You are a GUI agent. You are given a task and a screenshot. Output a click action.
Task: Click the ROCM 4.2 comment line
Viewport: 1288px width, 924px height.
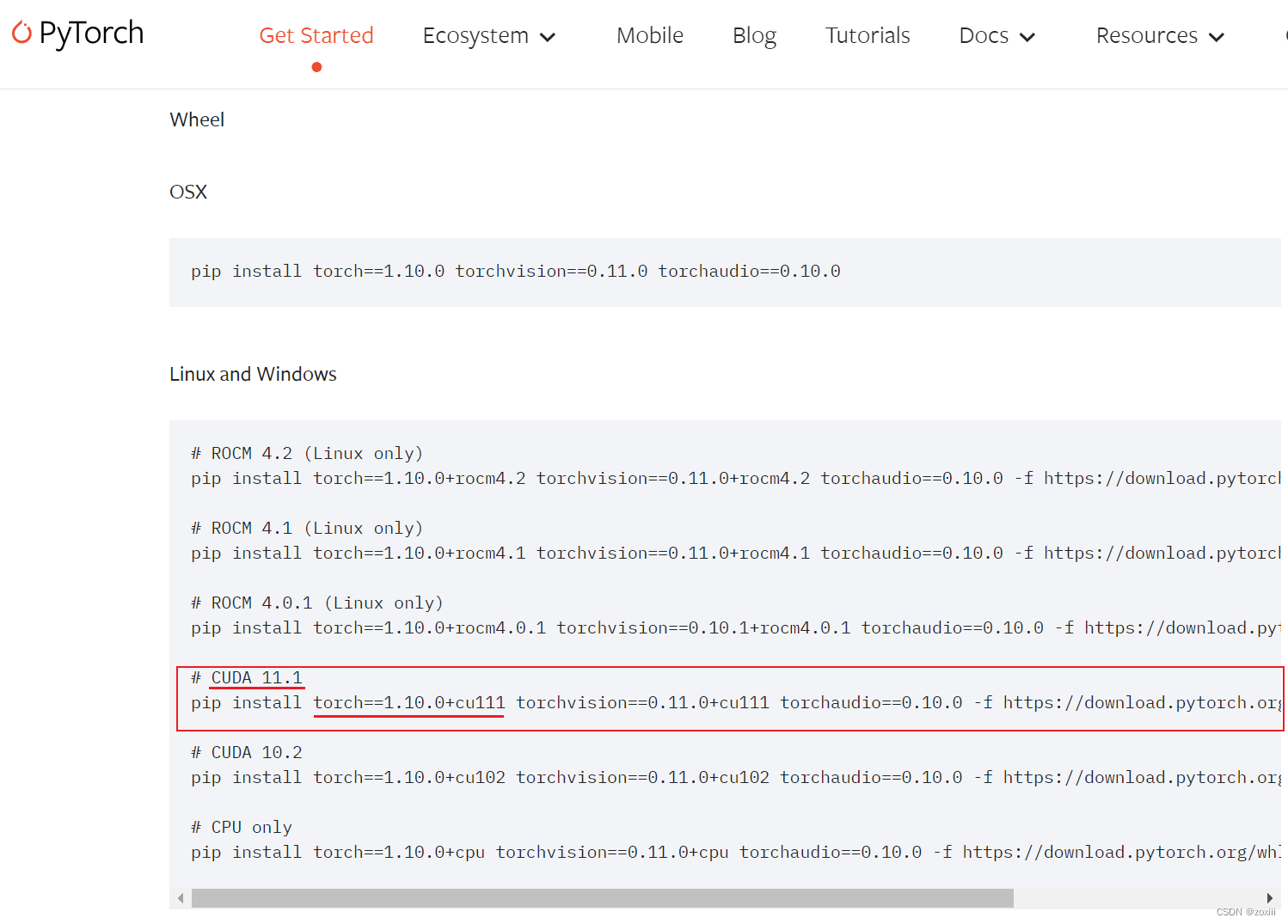point(307,453)
